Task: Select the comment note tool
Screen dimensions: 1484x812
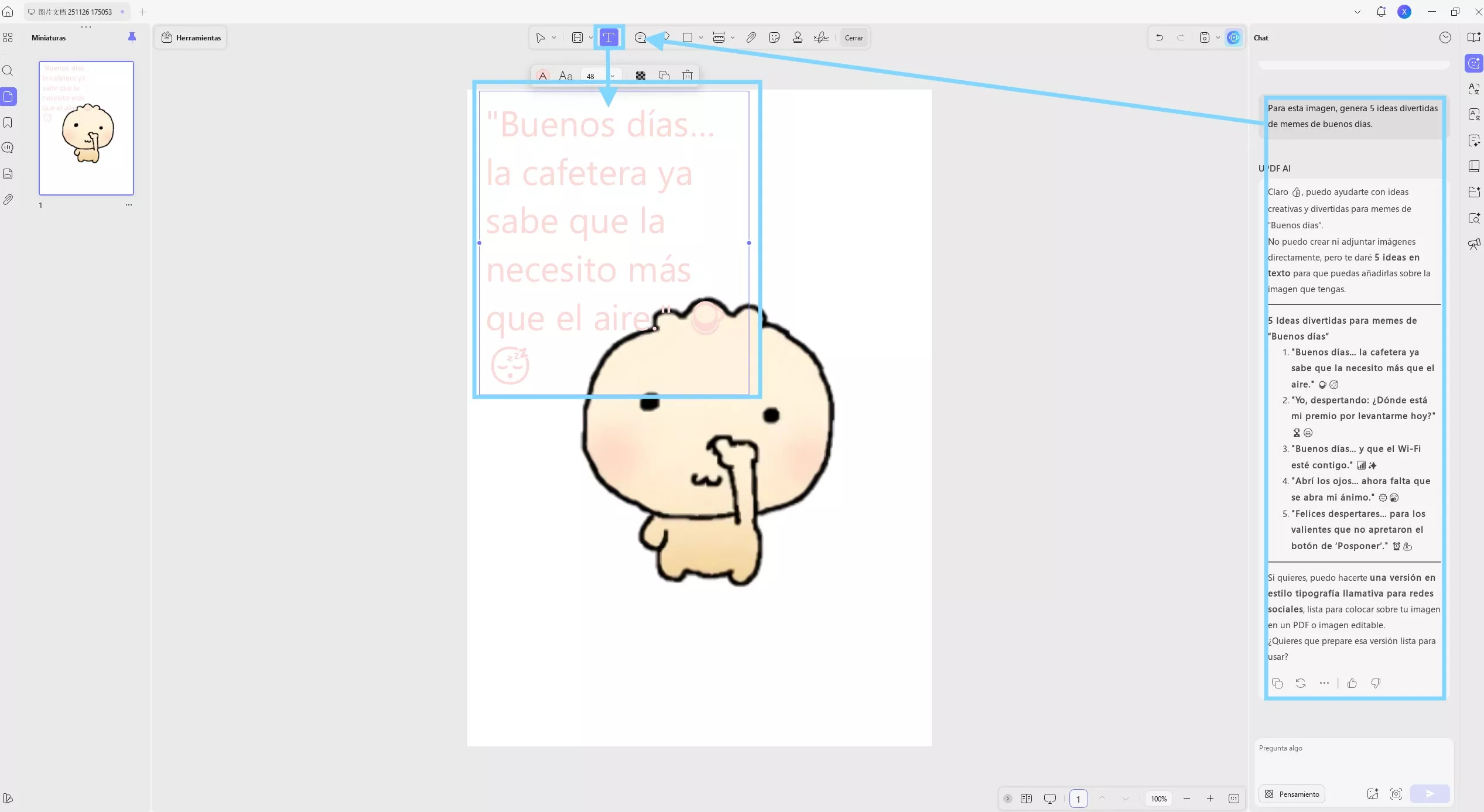Action: tap(640, 37)
